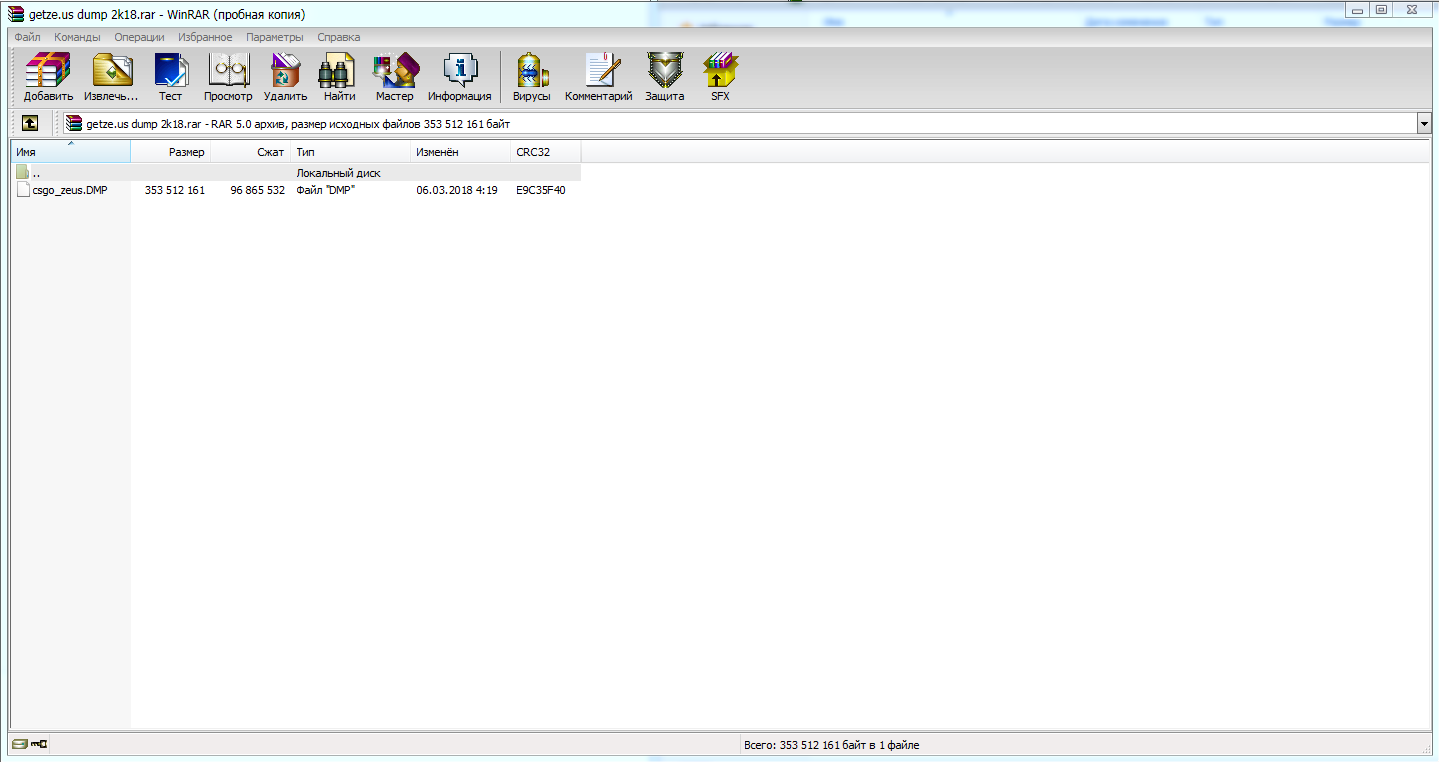Open the Параметры menu
This screenshot has width=1439, height=762.
tap(274, 37)
